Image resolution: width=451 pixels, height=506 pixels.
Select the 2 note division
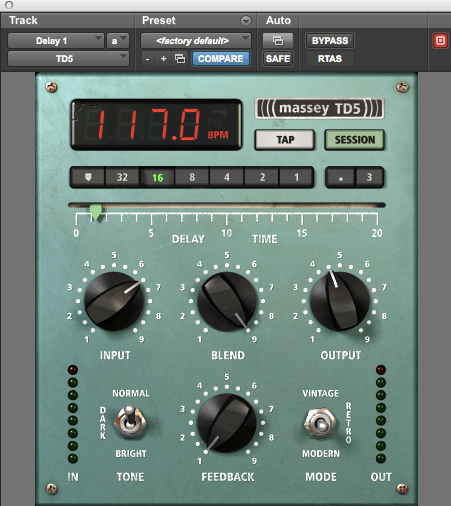262,177
